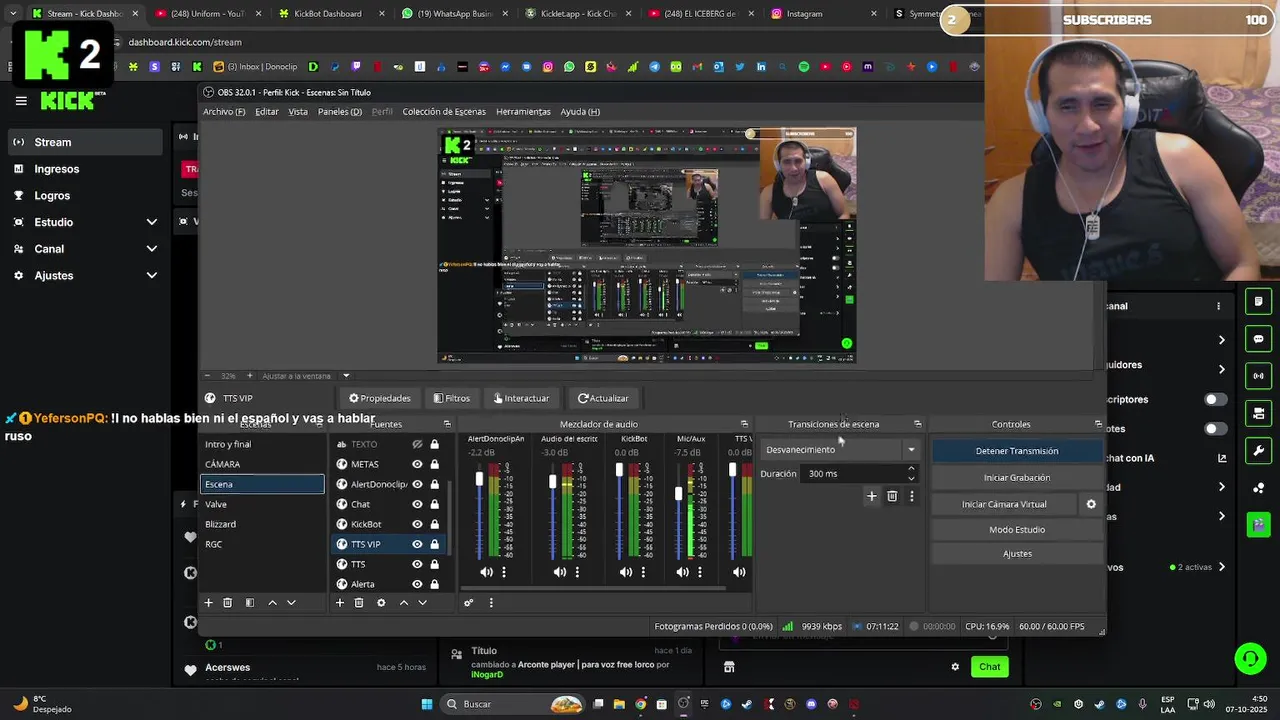Screen dimensions: 1280x720
Task: Add a new source with the plus icon in Fuentes
Action: point(339,603)
